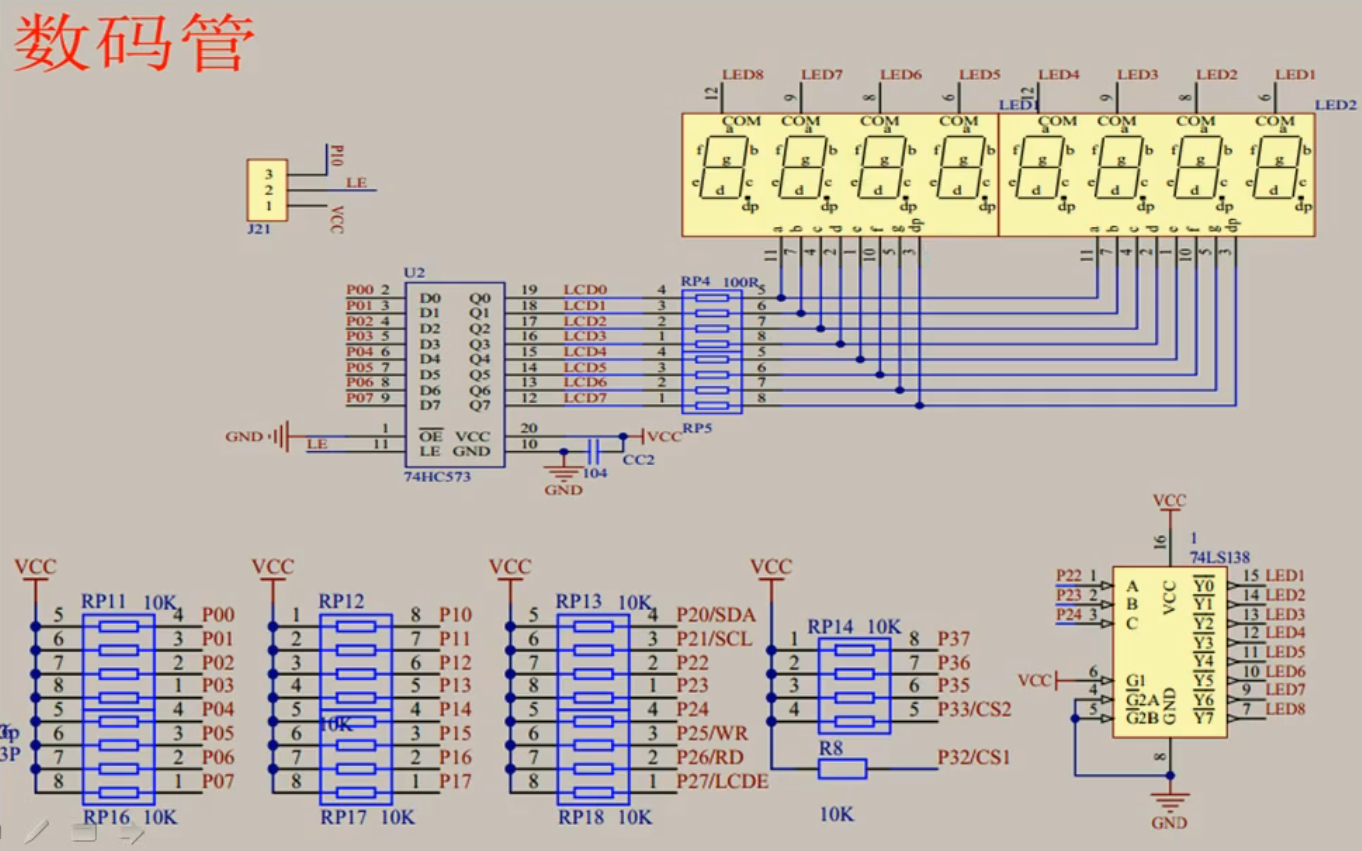This screenshot has height=851, width=1362.
Task: Click the 74HC573 chip label
Action: pyautogui.click(x=437, y=477)
